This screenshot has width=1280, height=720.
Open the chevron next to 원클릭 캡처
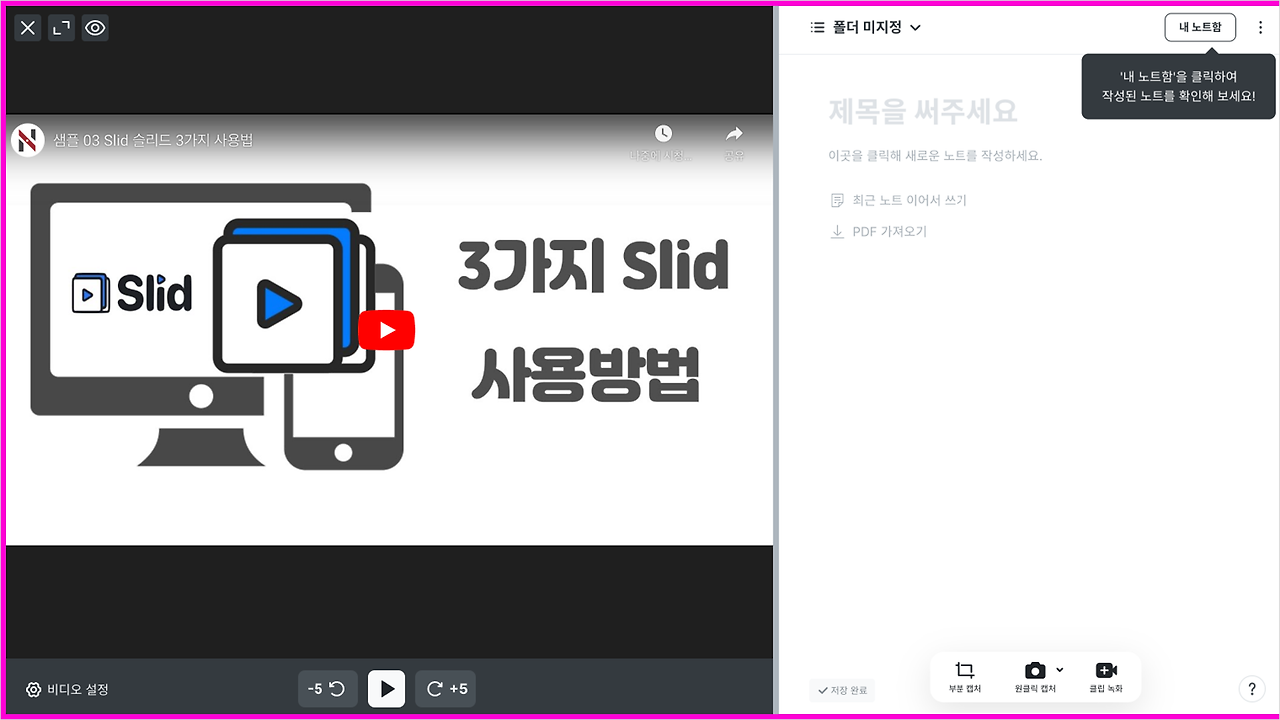1059,670
